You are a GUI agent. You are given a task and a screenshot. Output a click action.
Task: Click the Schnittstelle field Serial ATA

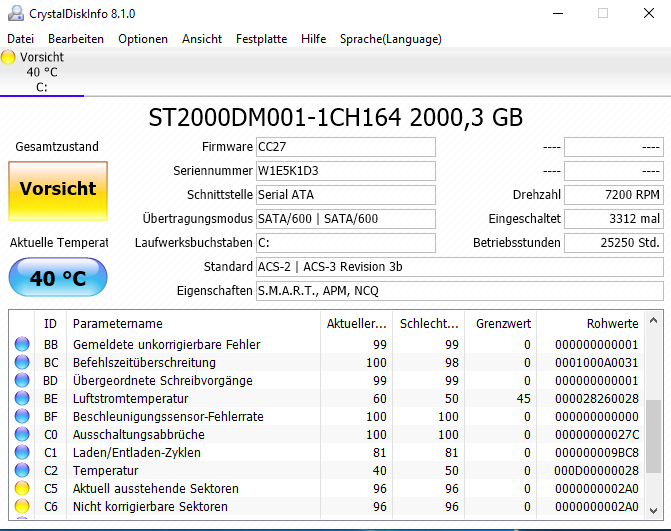pos(346,195)
